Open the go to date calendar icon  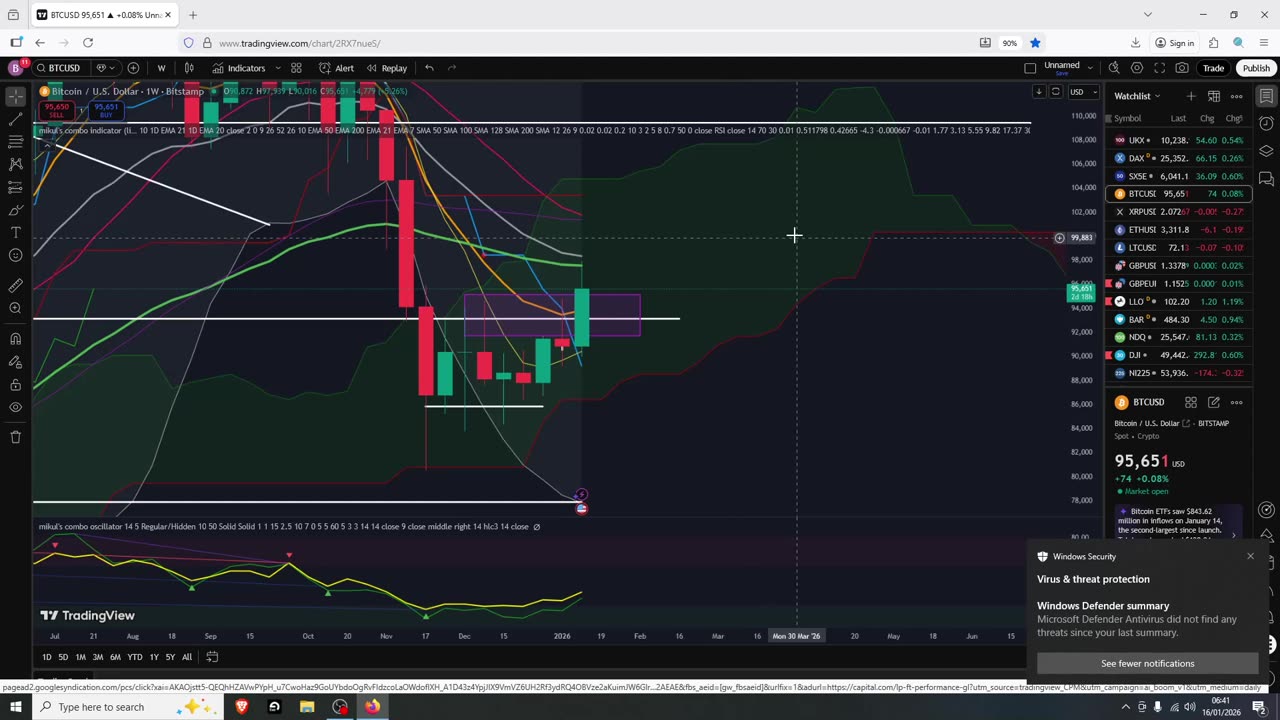click(x=212, y=657)
